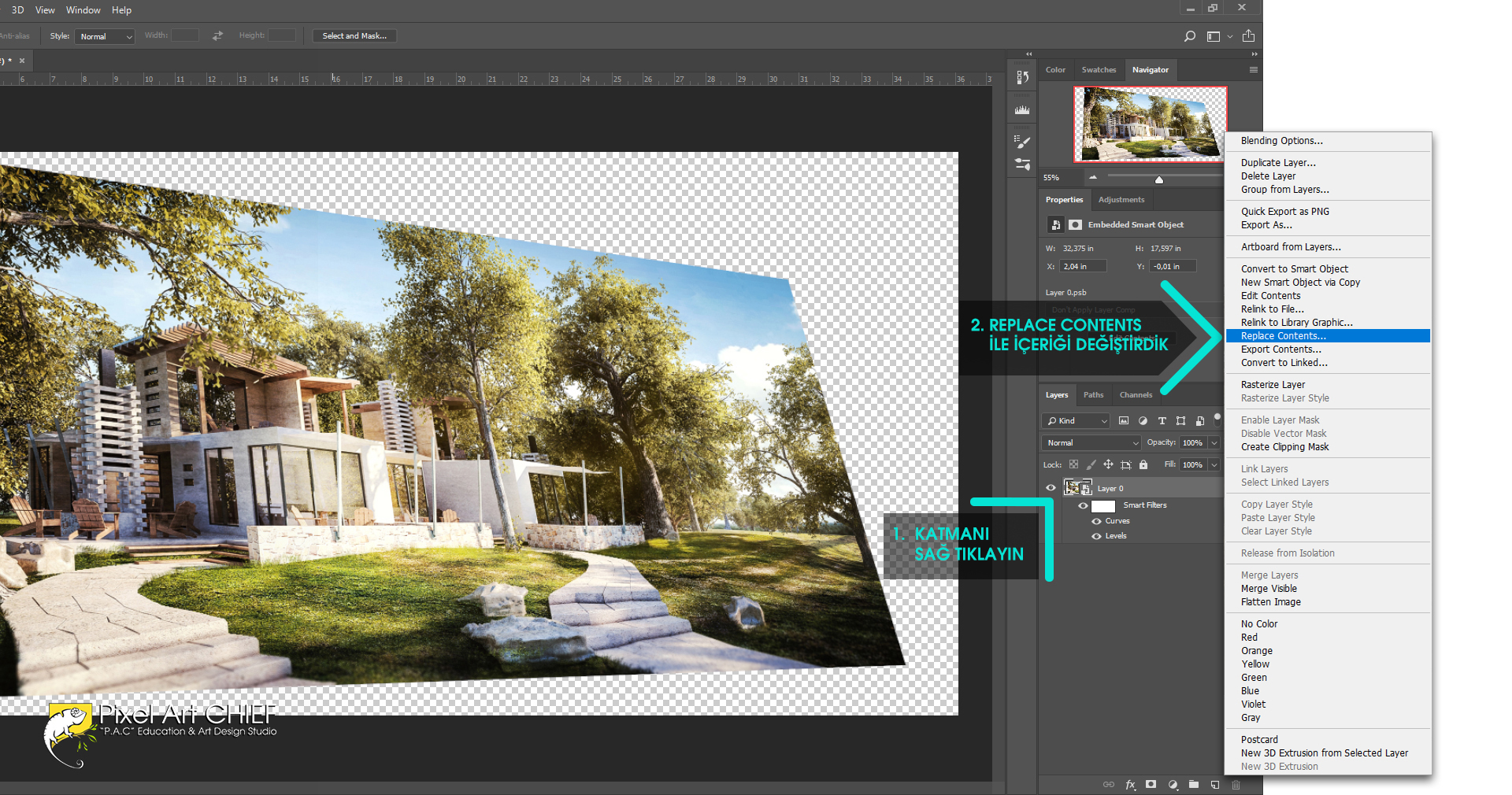Filter layers by pixel layers icon
The height and width of the screenshot is (795, 1512).
point(1124,421)
